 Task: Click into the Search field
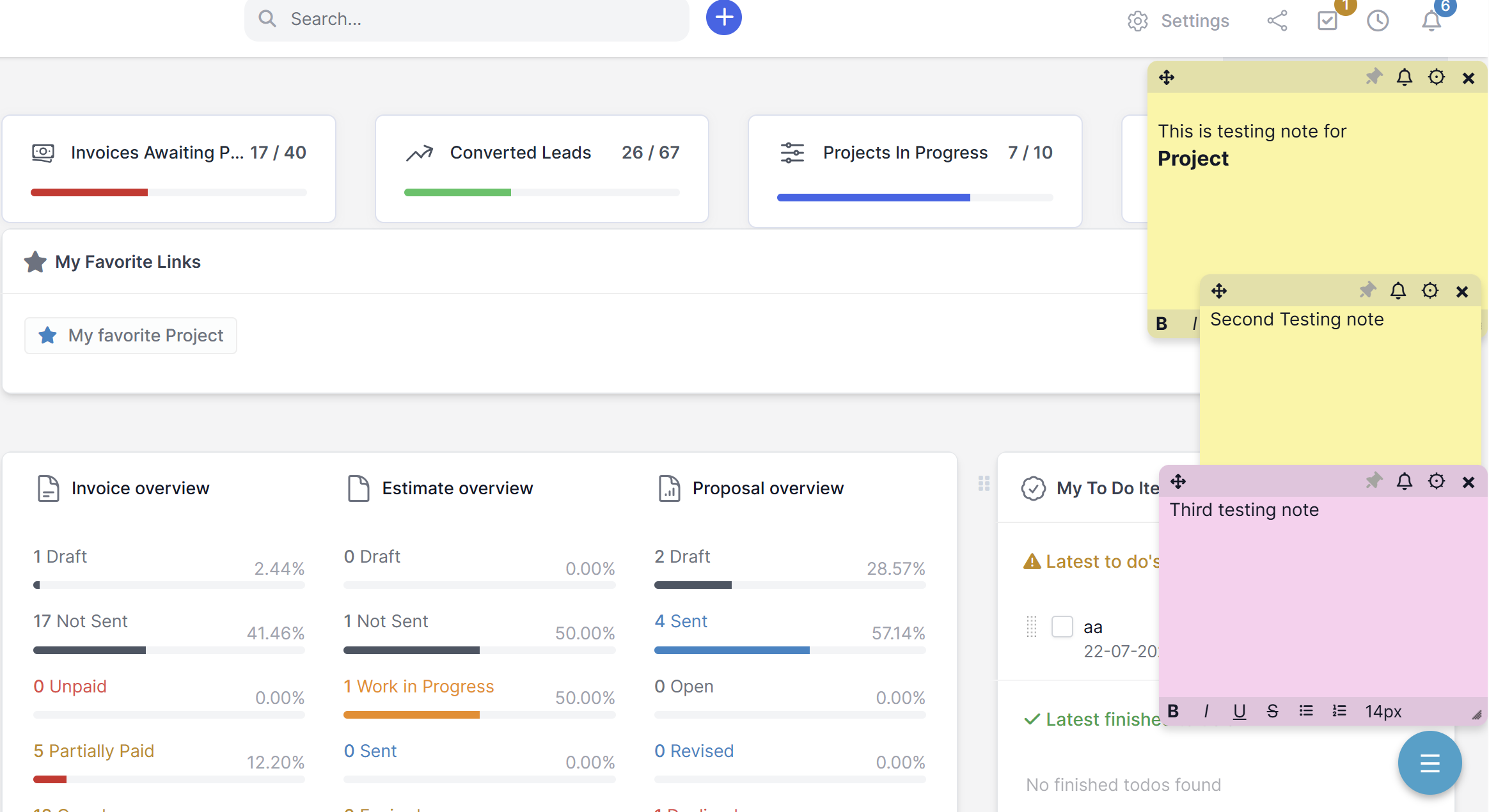[467, 19]
